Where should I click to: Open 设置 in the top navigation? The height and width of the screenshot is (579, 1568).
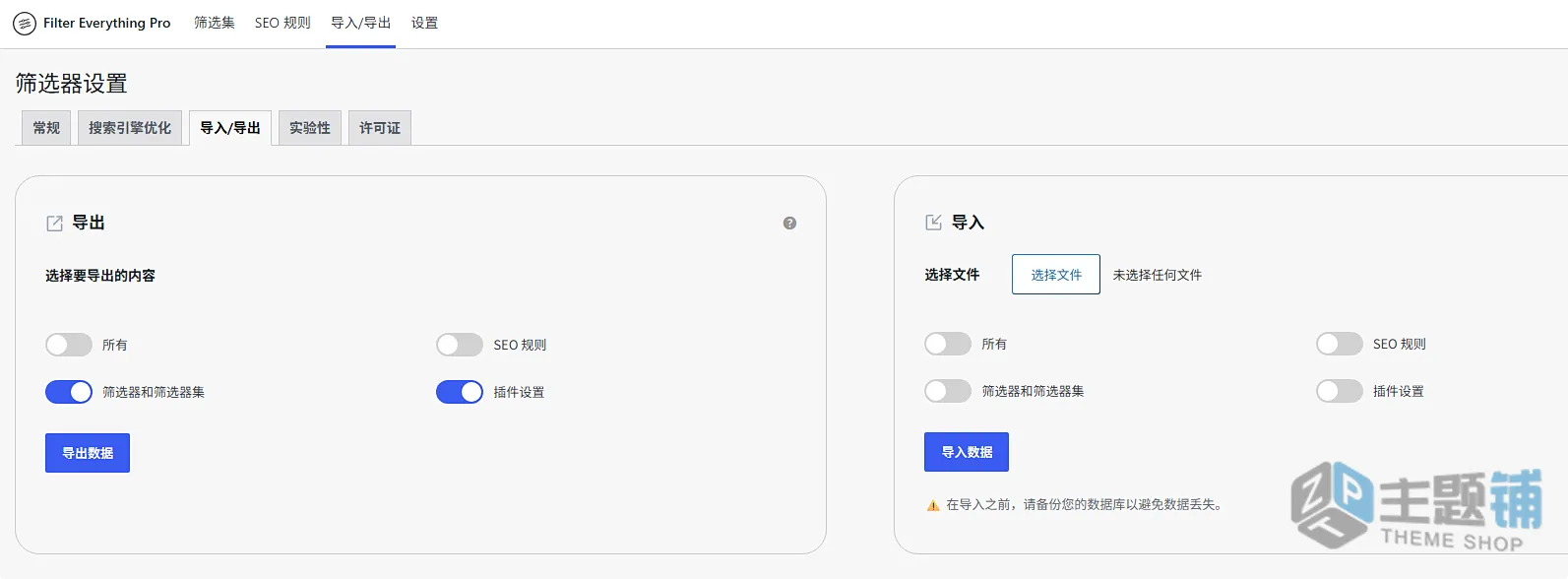tap(424, 23)
